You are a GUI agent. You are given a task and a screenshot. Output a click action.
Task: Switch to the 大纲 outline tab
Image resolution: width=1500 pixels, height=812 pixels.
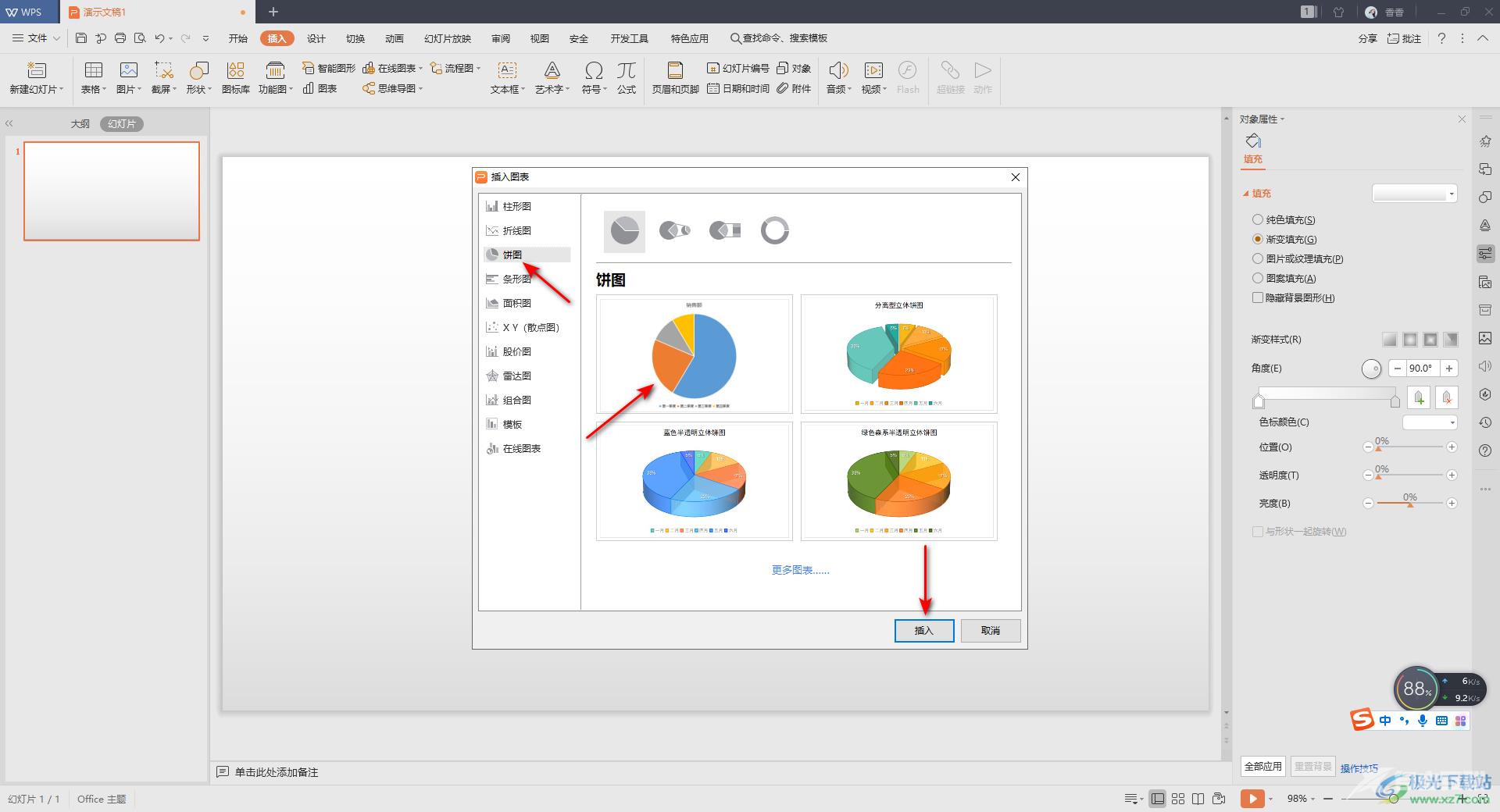[80, 124]
